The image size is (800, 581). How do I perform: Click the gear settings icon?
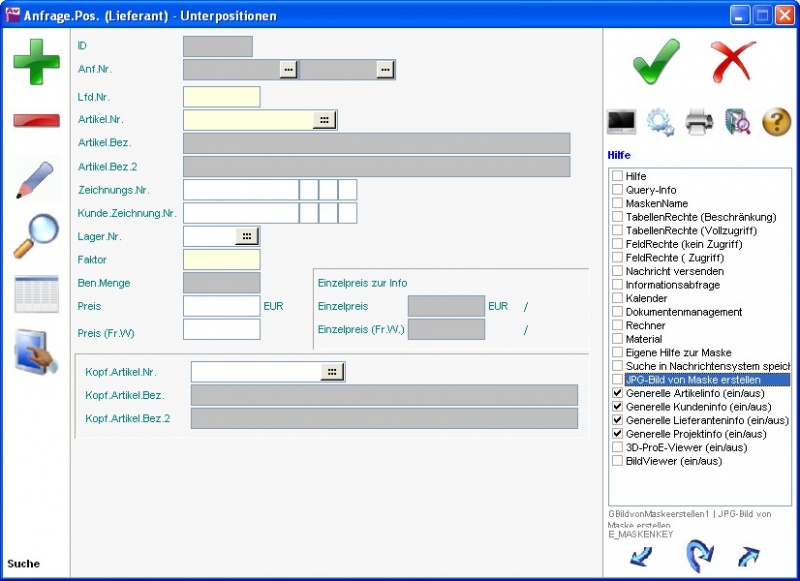click(x=660, y=122)
